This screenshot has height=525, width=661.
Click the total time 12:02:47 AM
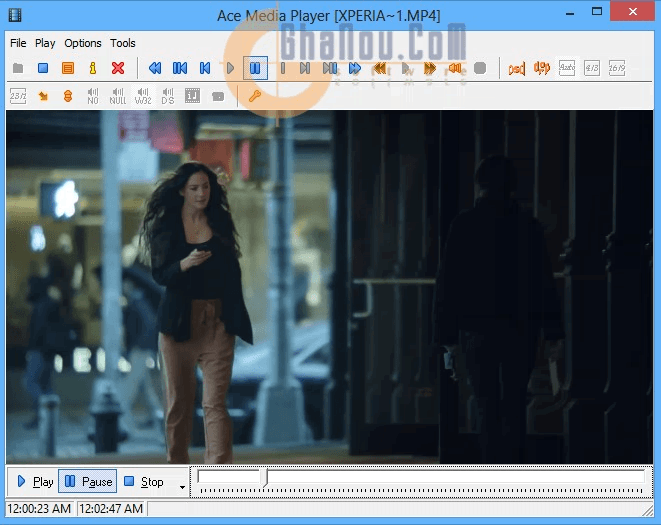click(111, 509)
